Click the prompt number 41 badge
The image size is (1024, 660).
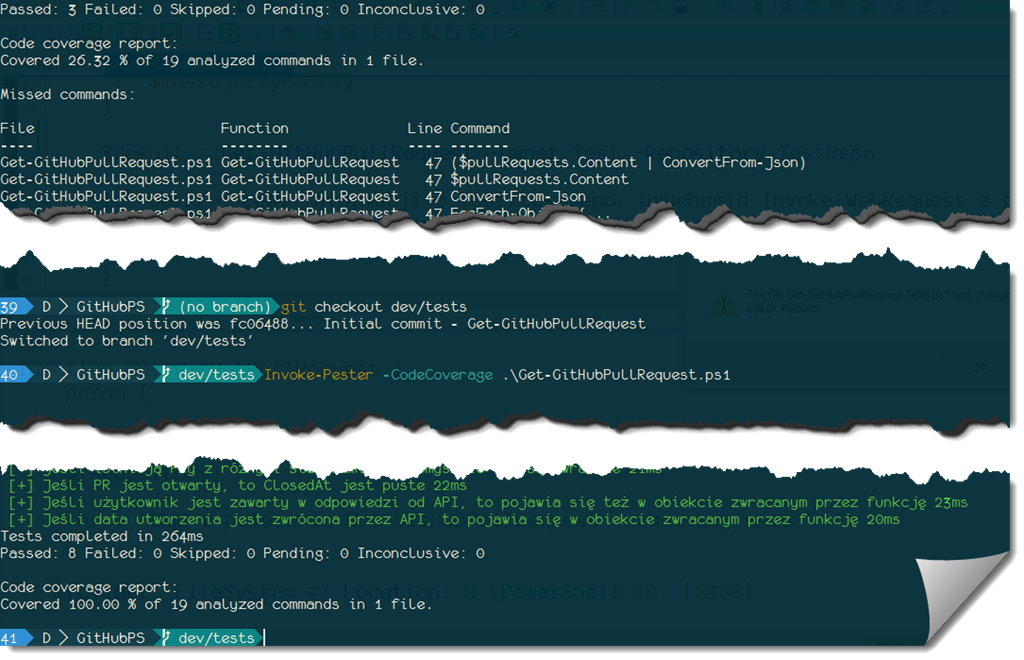[11, 638]
